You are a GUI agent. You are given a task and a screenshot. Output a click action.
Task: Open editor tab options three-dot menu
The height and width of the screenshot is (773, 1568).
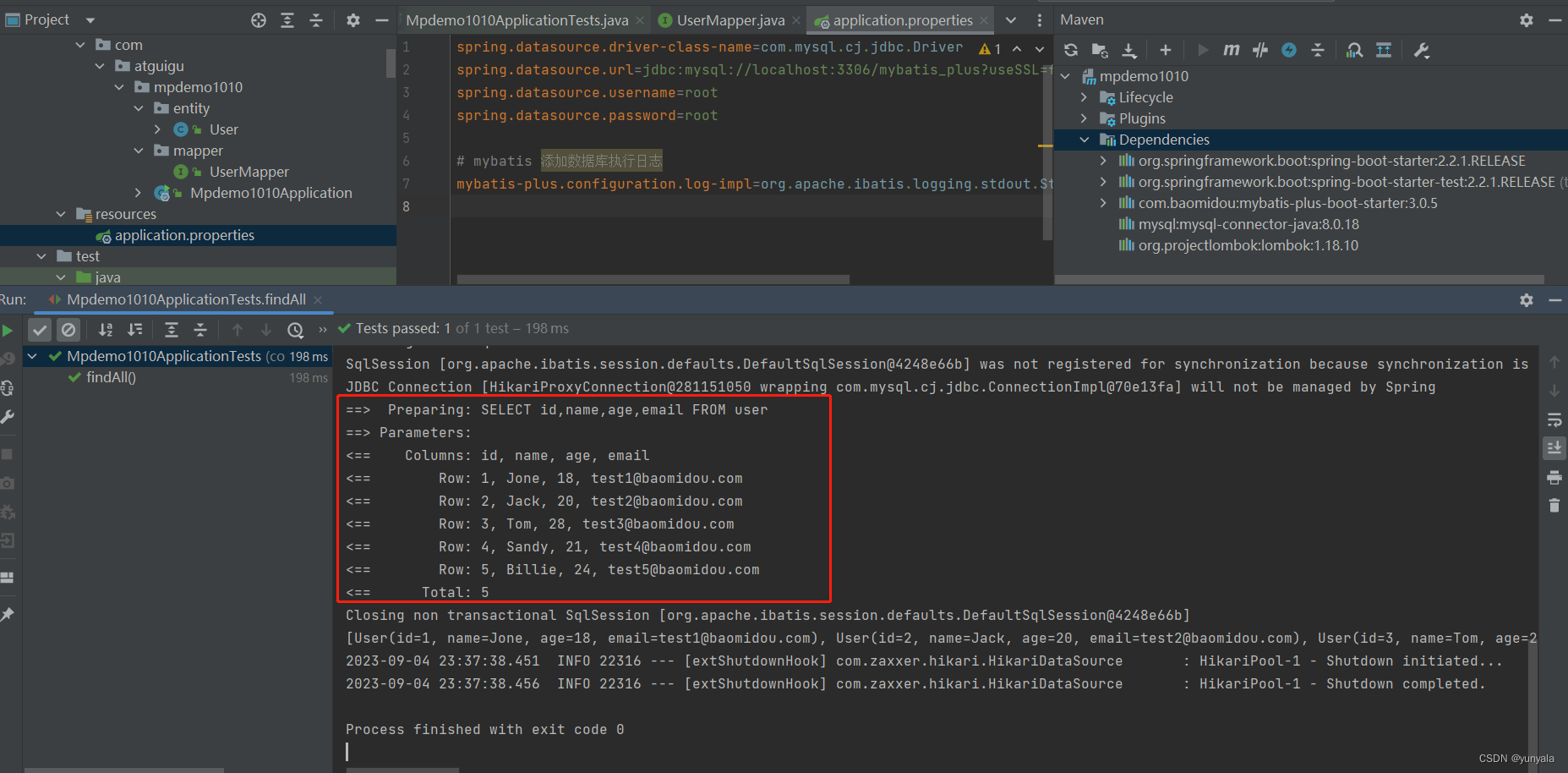tap(1040, 20)
